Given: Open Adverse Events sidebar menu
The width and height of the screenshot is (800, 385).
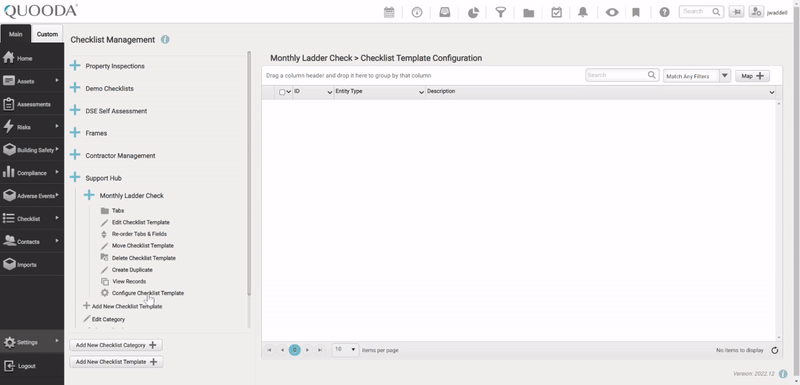Looking at the screenshot, I should pyautogui.click(x=32, y=195).
